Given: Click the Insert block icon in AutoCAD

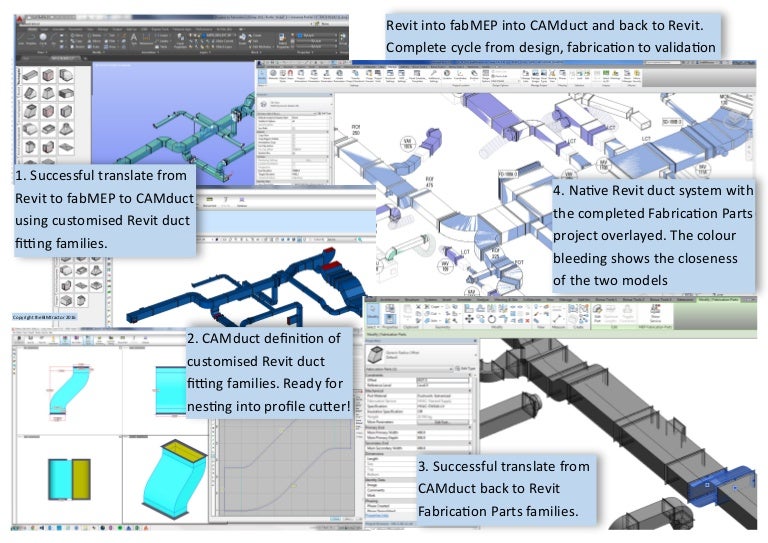Looking at the screenshot, I should pyautogui.click(x=242, y=38).
